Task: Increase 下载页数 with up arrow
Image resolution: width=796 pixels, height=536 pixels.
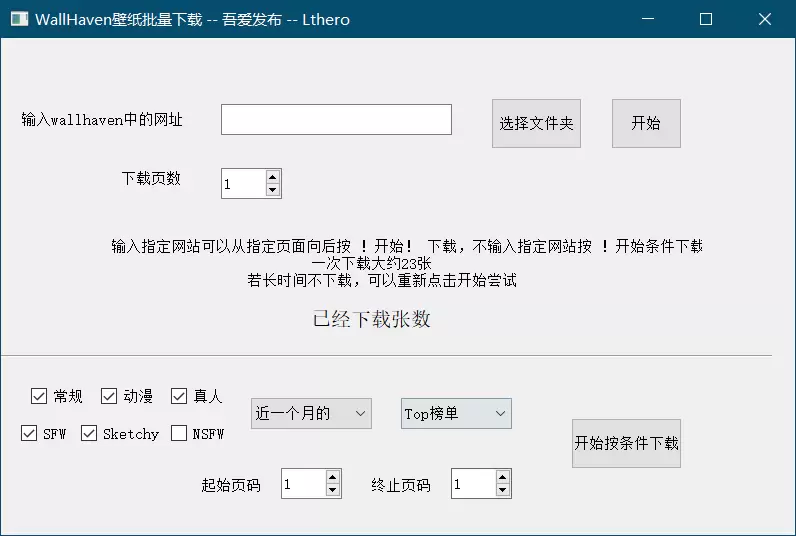Action: (x=273, y=177)
